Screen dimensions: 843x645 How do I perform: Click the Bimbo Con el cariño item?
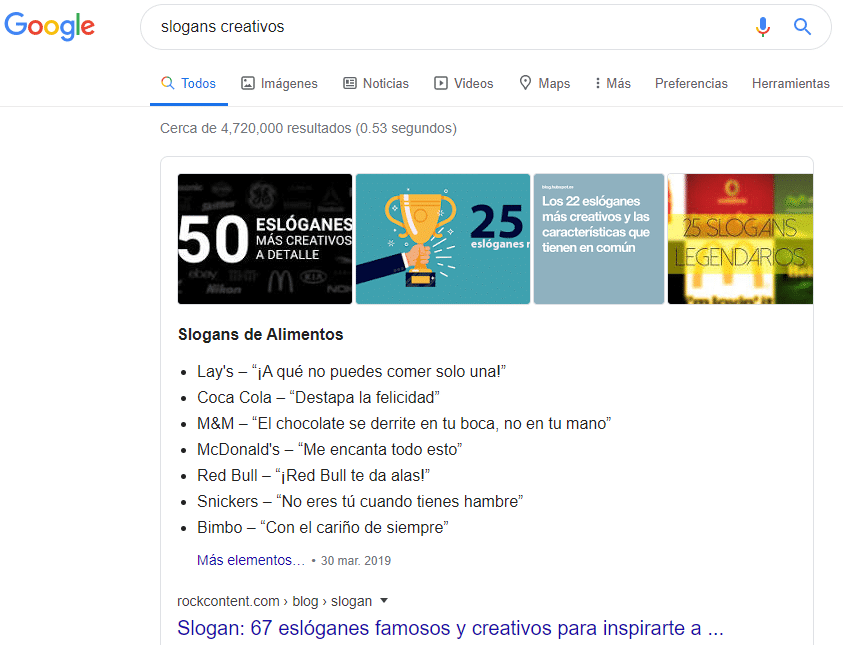tap(323, 527)
